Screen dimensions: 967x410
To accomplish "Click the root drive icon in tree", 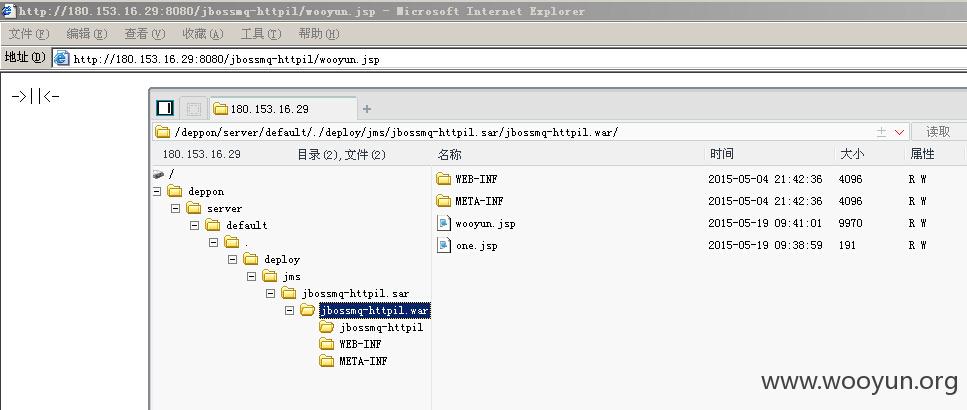I will [x=158, y=174].
